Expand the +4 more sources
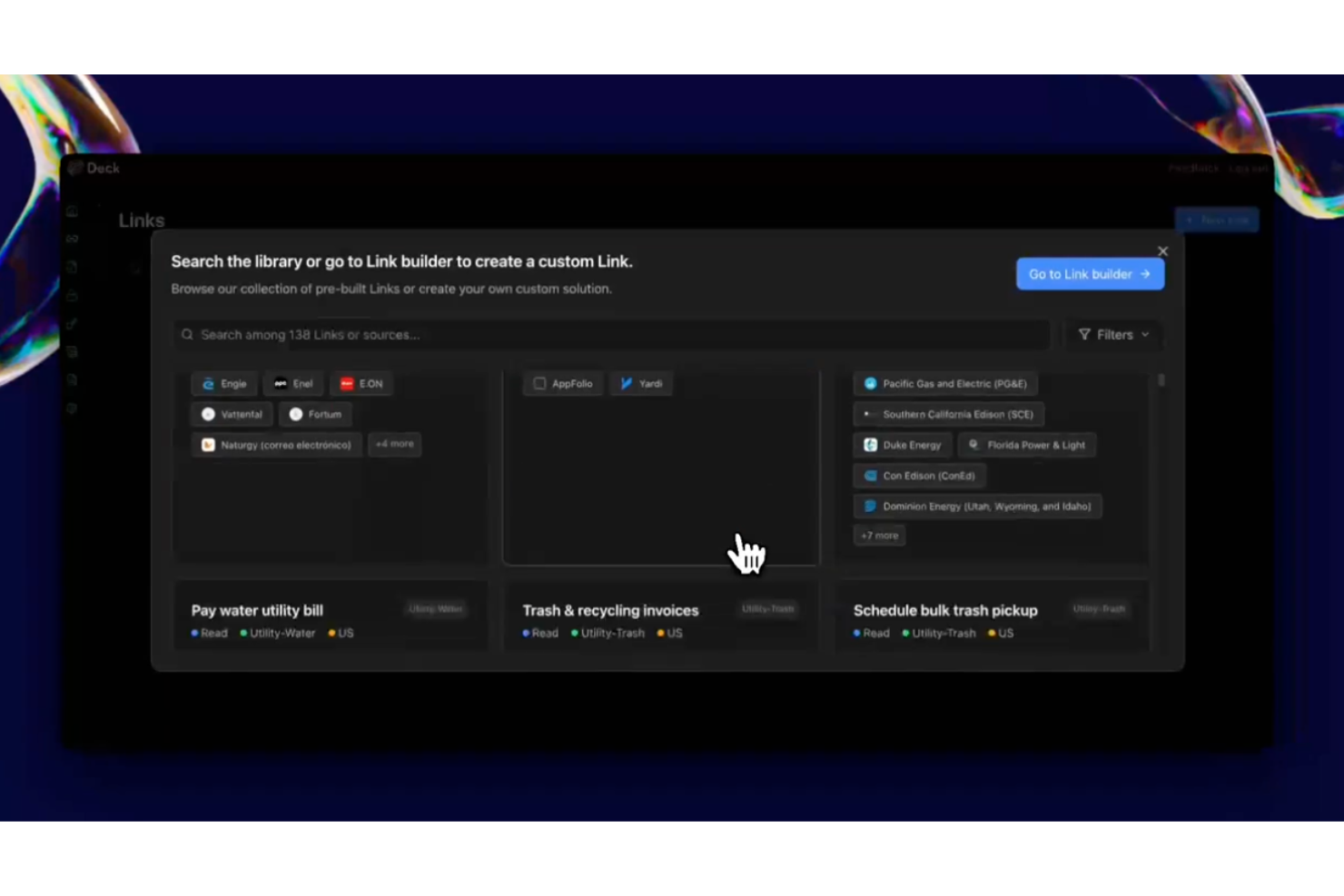Screen dimensions: 1344x896 click(x=394, y=444)
